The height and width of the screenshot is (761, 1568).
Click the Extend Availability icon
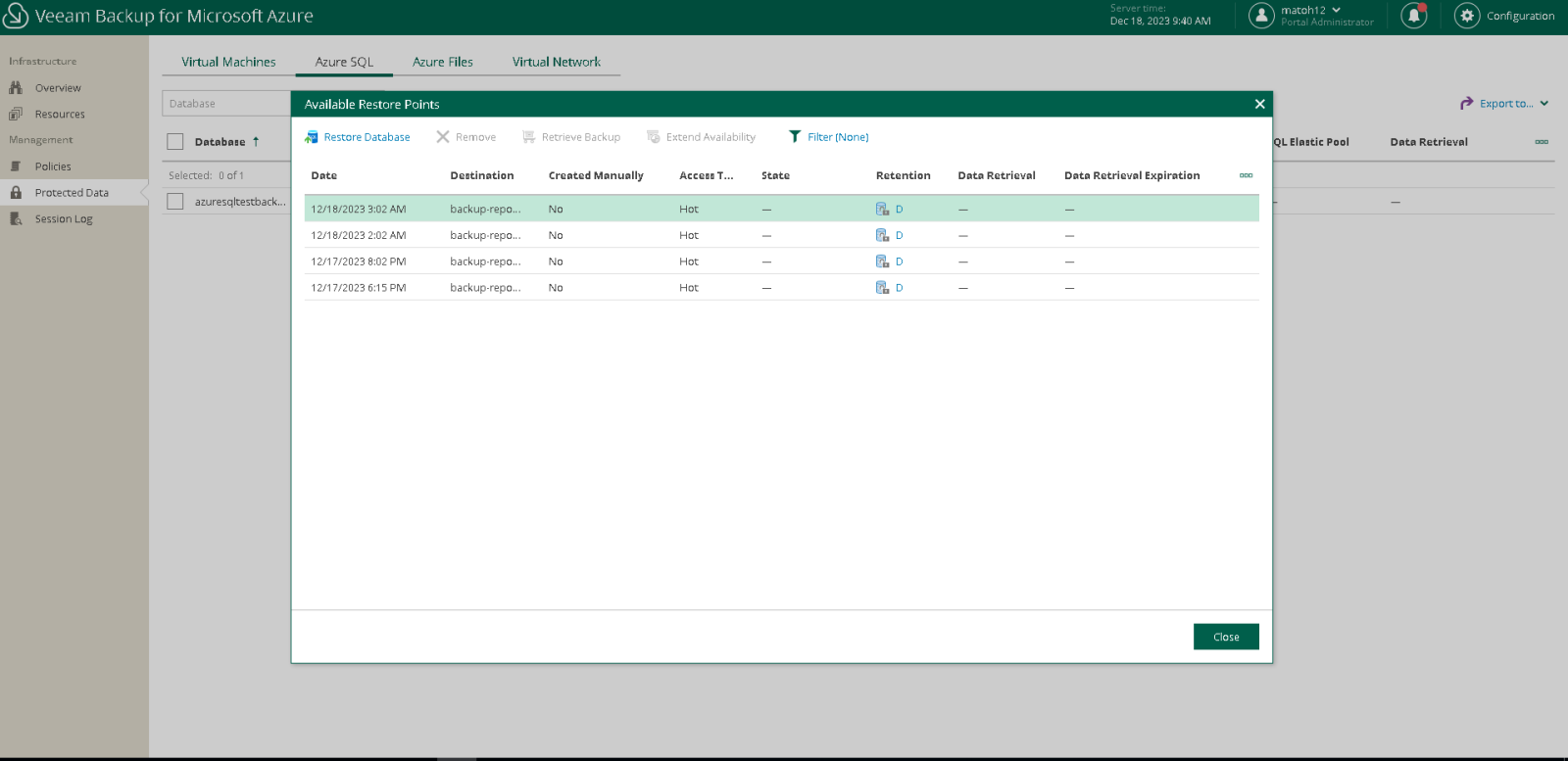point(654,137)
